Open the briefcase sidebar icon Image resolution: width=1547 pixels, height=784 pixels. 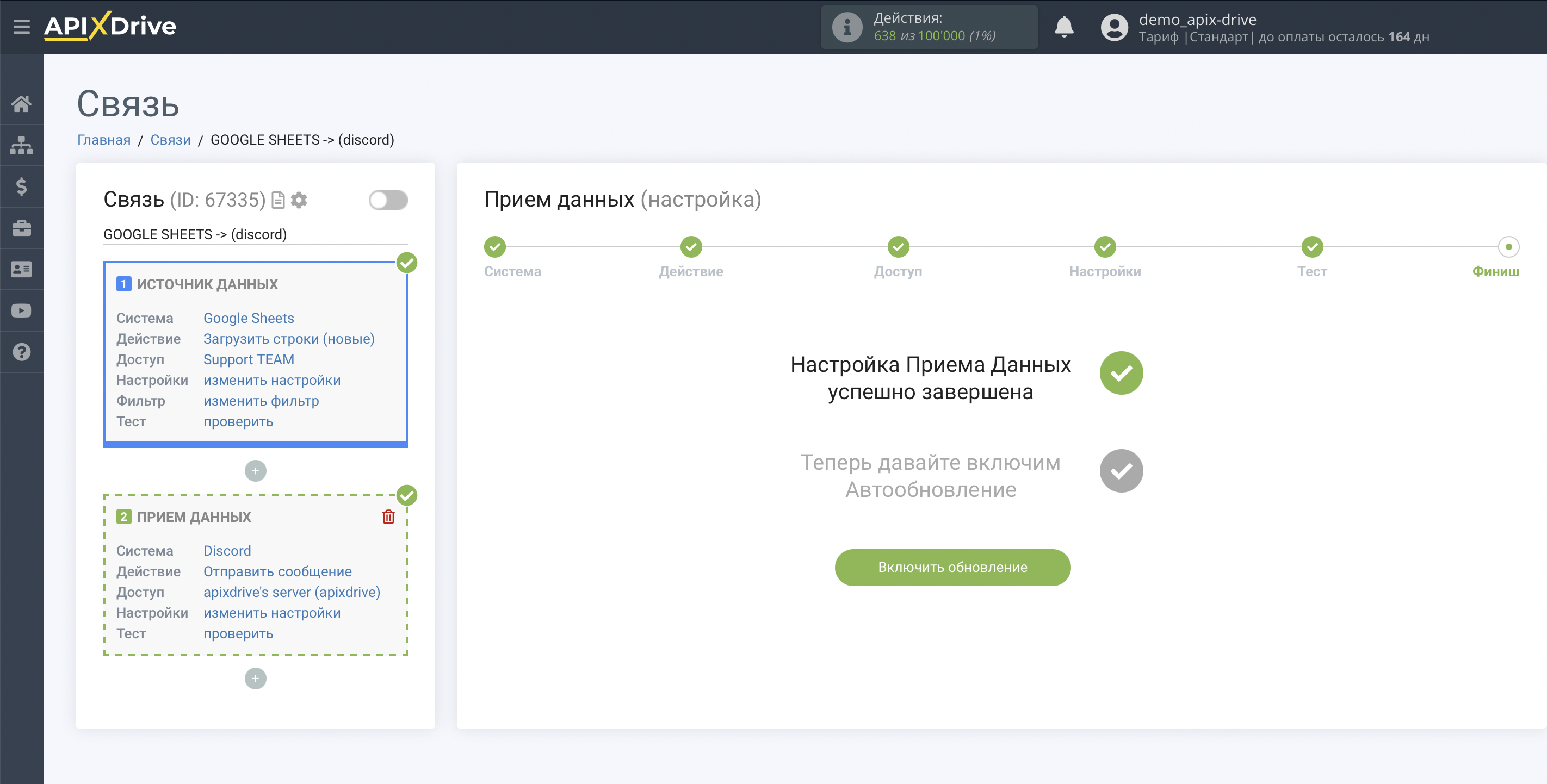pyautogui.click(x=22, y=228)
